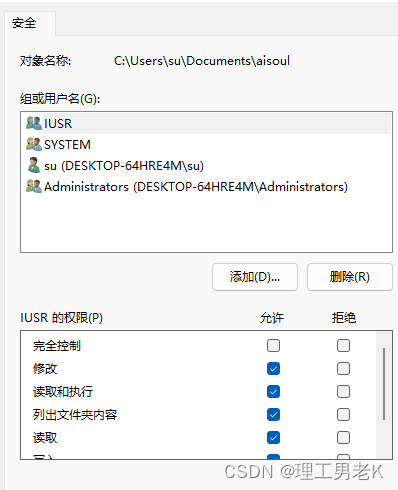This screenshot has width=398, height=490.
Task: Click the Administrators group icon
Action: pyautogui.click(x=34, y=186)
